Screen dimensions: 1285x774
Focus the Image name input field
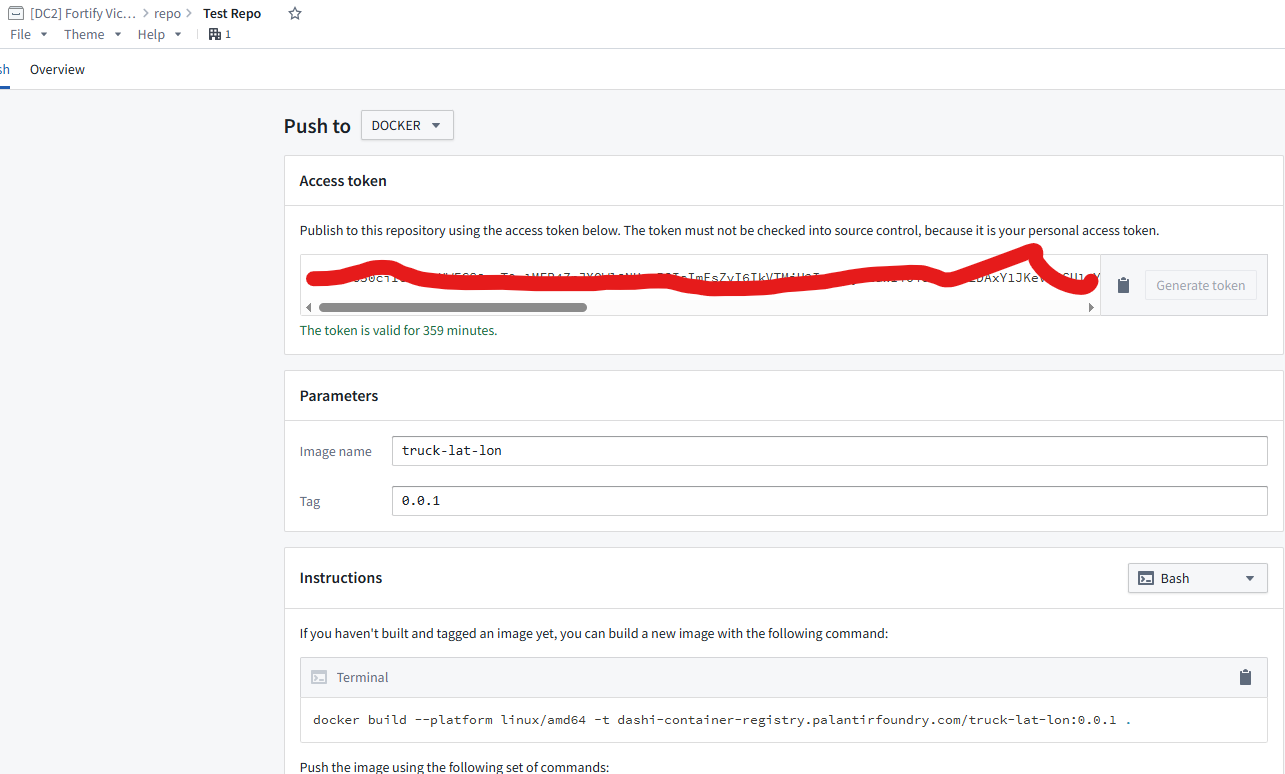point(829,451)
